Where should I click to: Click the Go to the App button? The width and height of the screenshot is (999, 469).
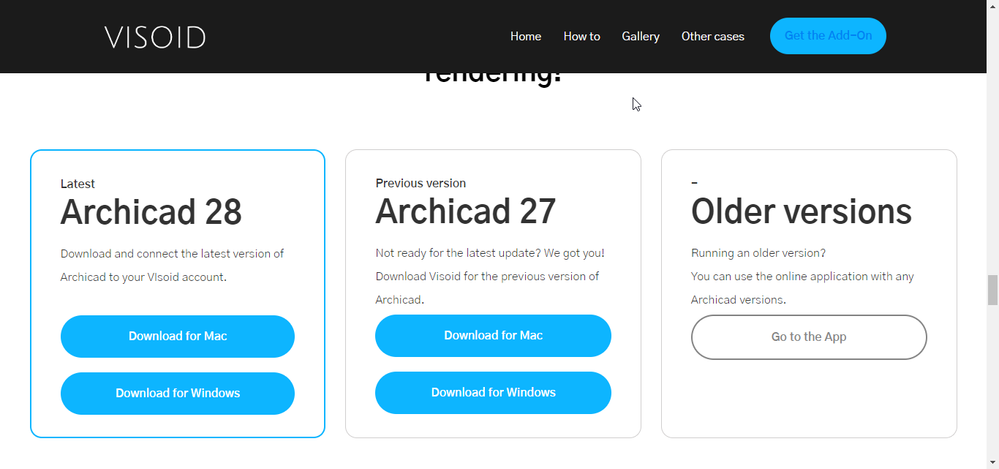point(808,337)
